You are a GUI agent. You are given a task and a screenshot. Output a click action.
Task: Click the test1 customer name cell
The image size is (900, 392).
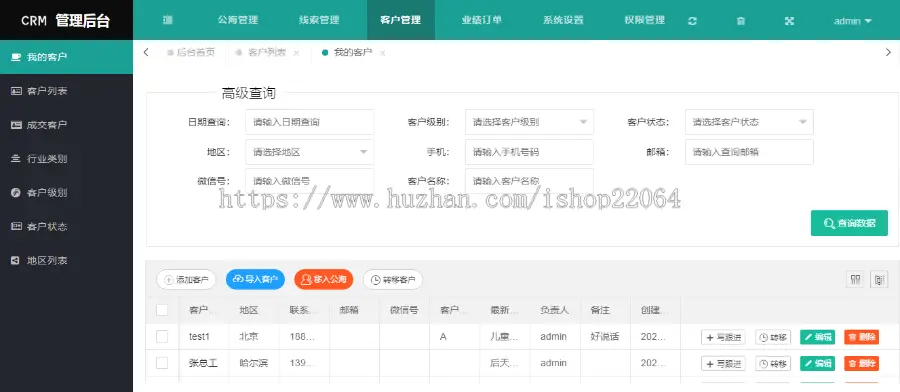(x=204, y=337)
